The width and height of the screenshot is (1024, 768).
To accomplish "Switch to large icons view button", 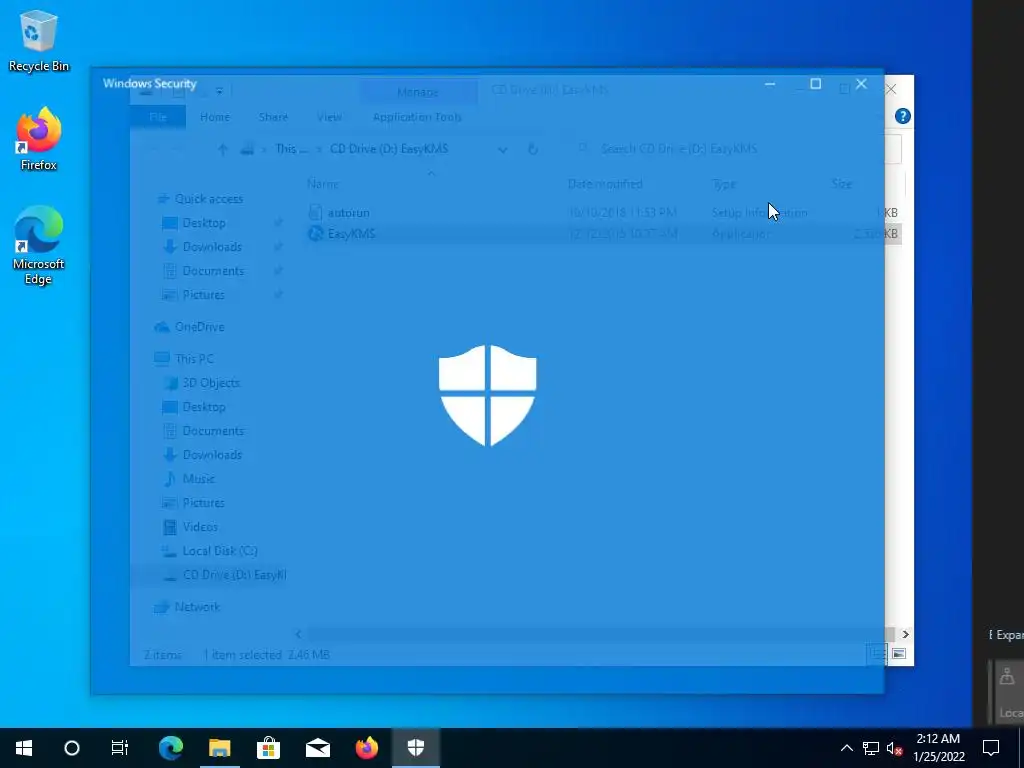I will (x=899, y=654).
